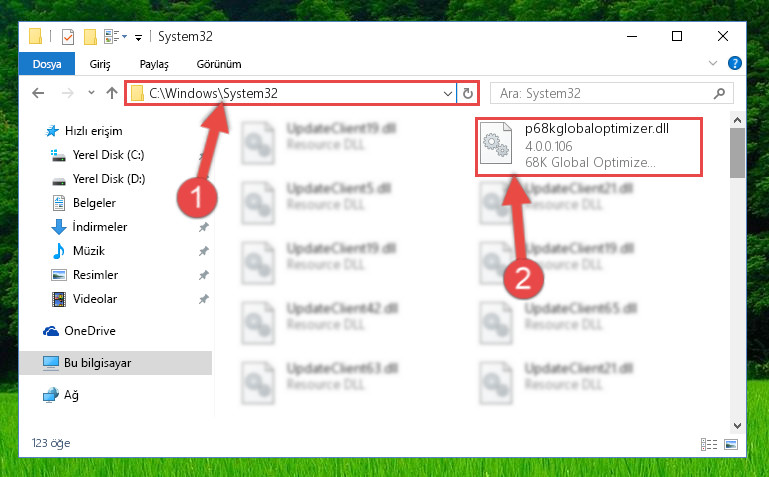Click the Properties checkmark quick access icon
The height and width of the screenshot is (477, 769).
pos(68,37)
